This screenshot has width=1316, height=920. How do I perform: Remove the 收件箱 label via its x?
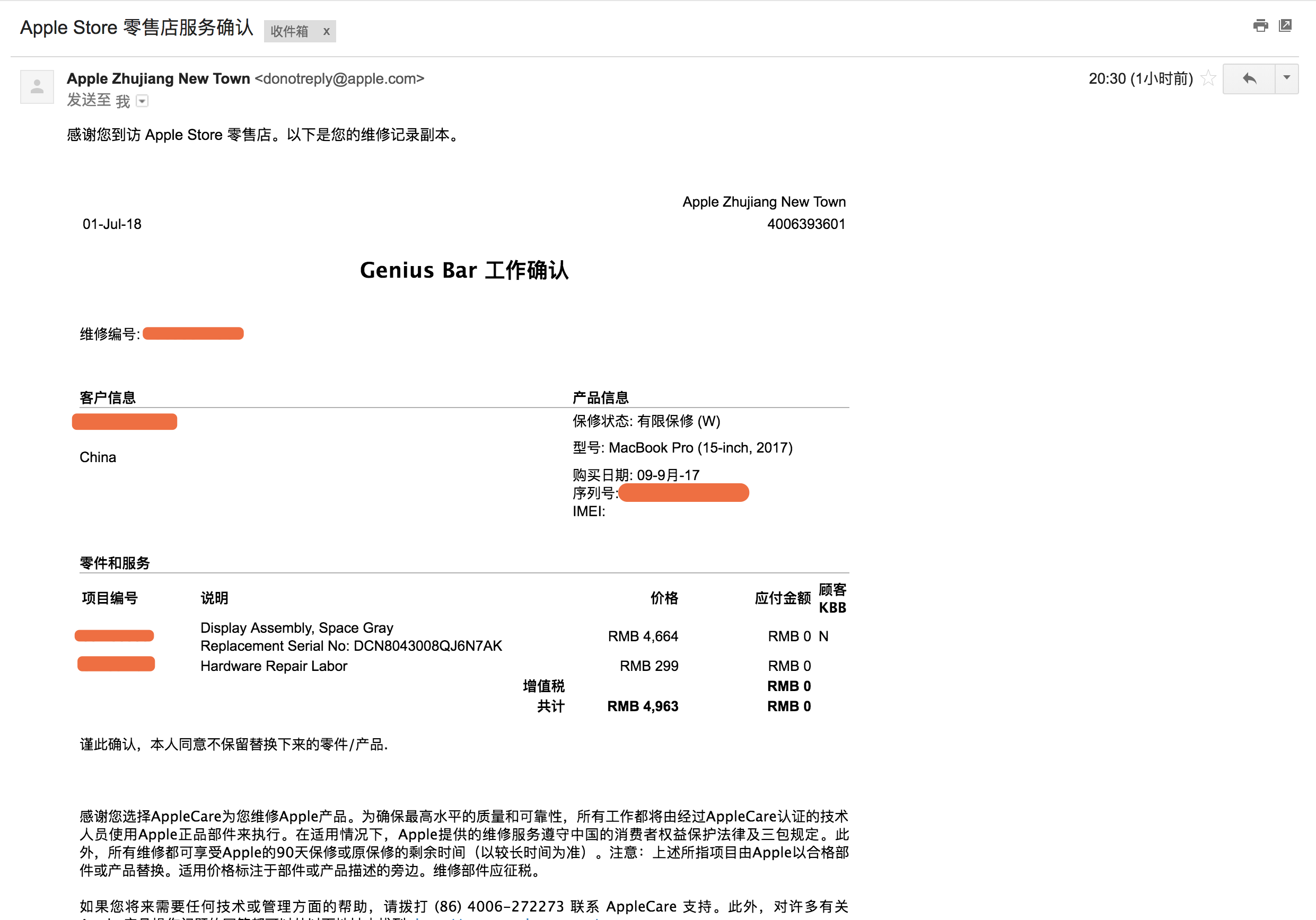click(x=326, y=31)
